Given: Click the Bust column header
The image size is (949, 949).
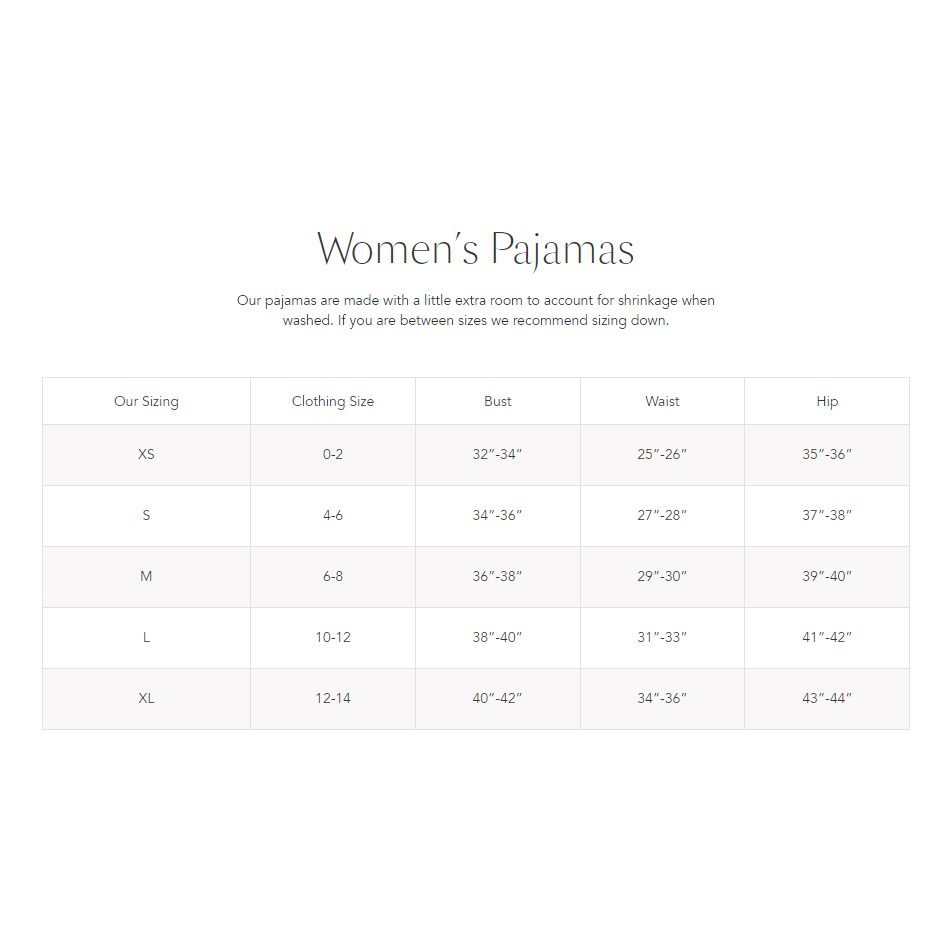Looking at the screenshot, I should pyautogui.click(x=497, y=401).
